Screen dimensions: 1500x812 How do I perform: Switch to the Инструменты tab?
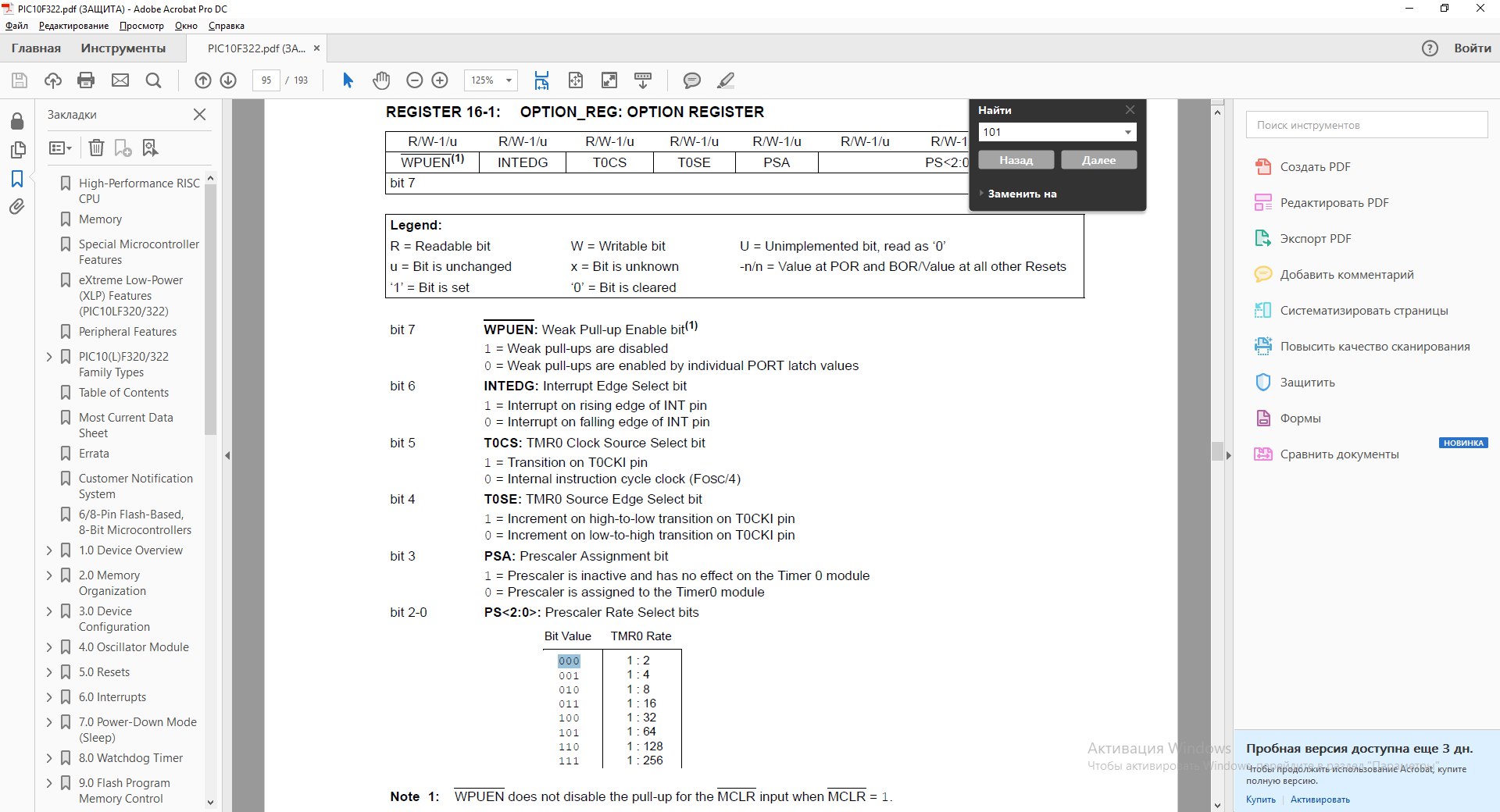coord(123,48)
